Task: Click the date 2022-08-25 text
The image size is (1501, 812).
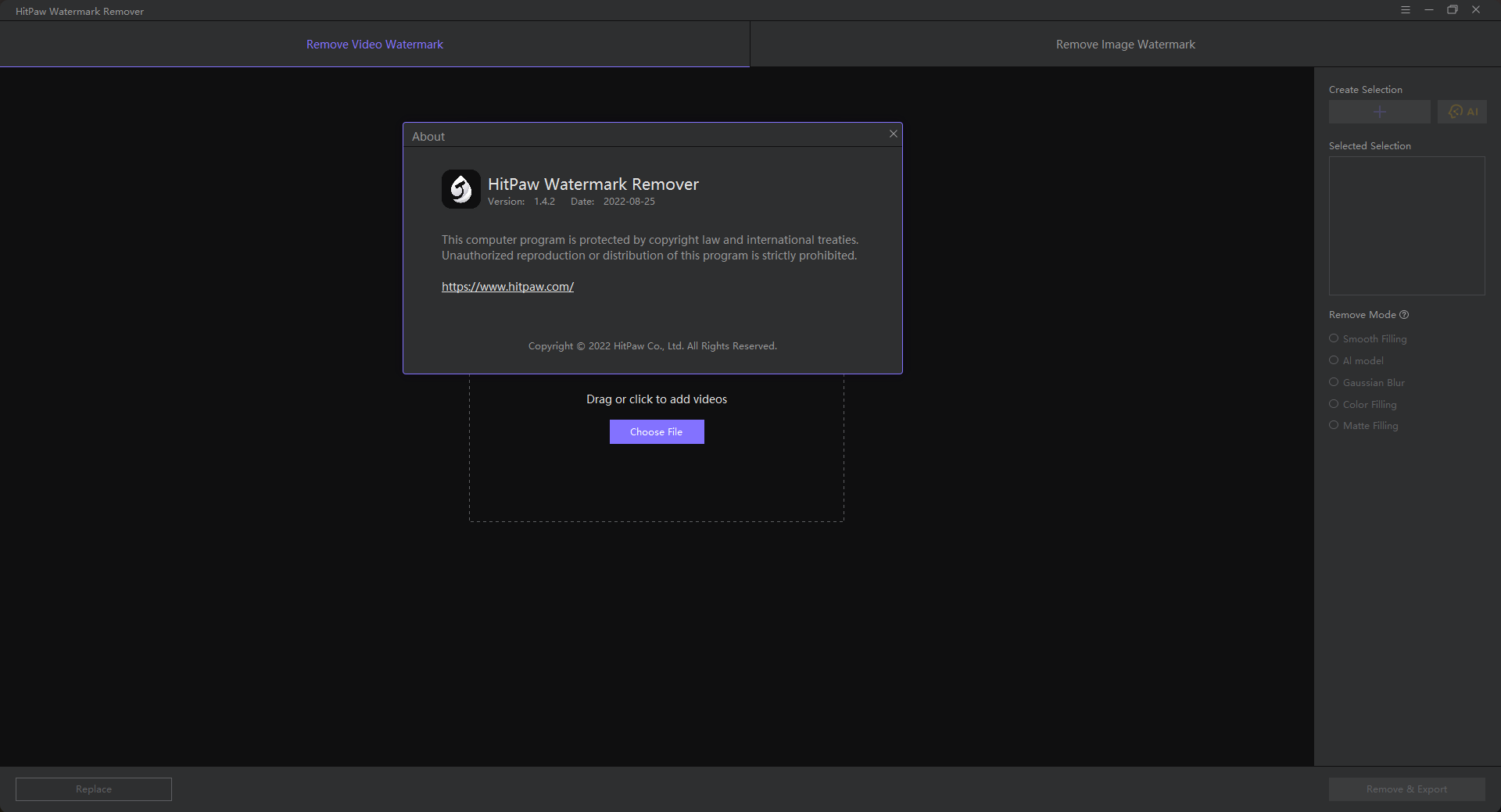Action: (629, 202)
